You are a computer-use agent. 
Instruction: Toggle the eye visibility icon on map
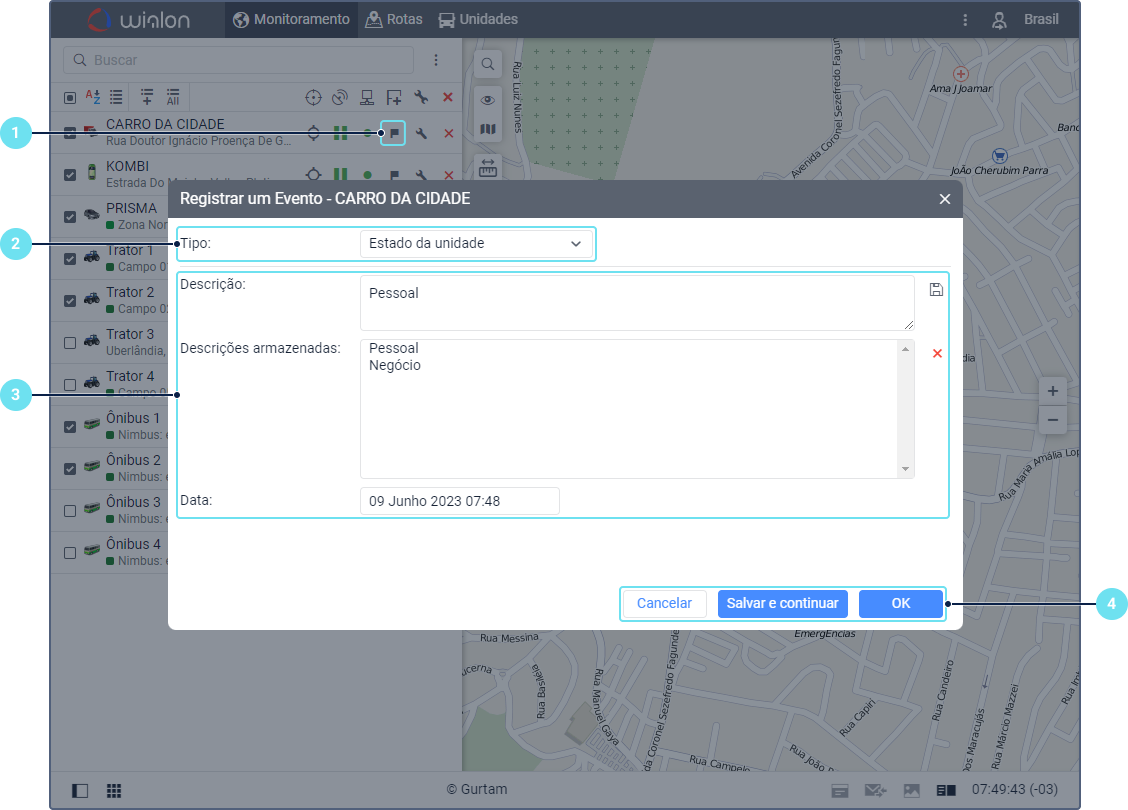[488, 98]
